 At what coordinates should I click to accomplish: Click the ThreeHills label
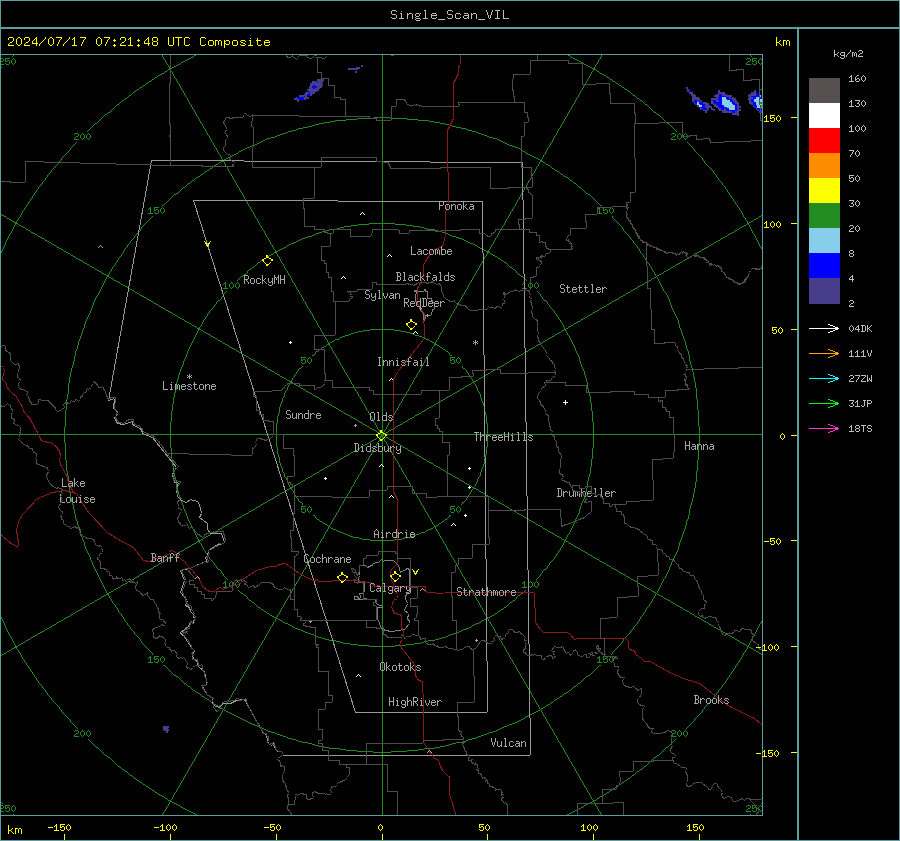point(503,437)
